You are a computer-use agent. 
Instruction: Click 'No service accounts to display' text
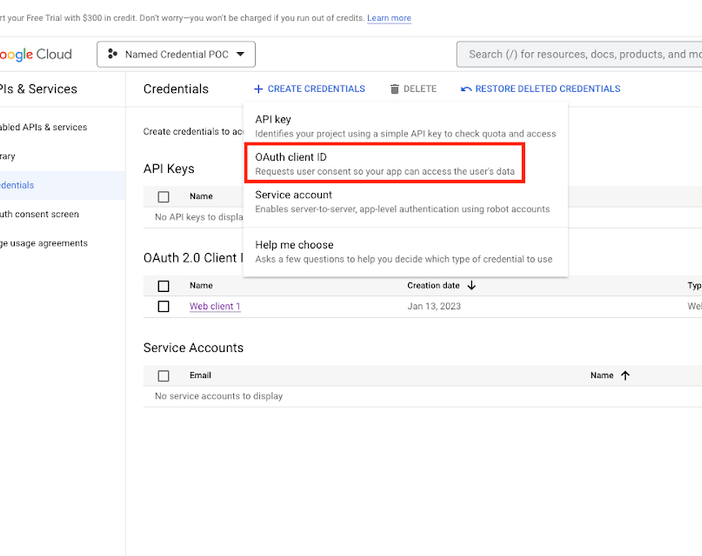point(219,396)
